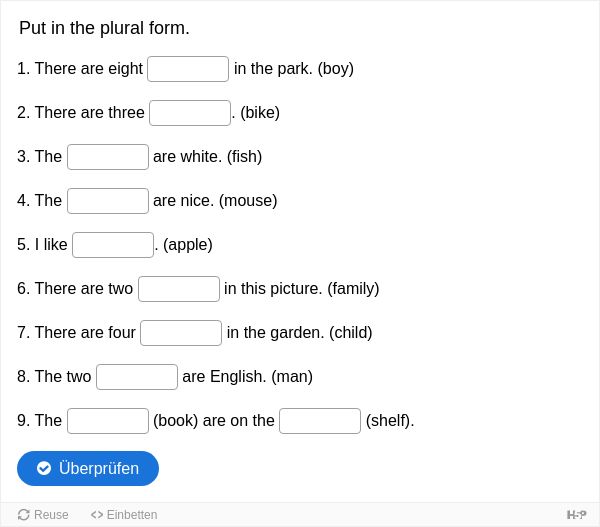This screenshot has height=527, width=600.
Task: Open the Einbetten embed link
Action: tap(124, 515)
